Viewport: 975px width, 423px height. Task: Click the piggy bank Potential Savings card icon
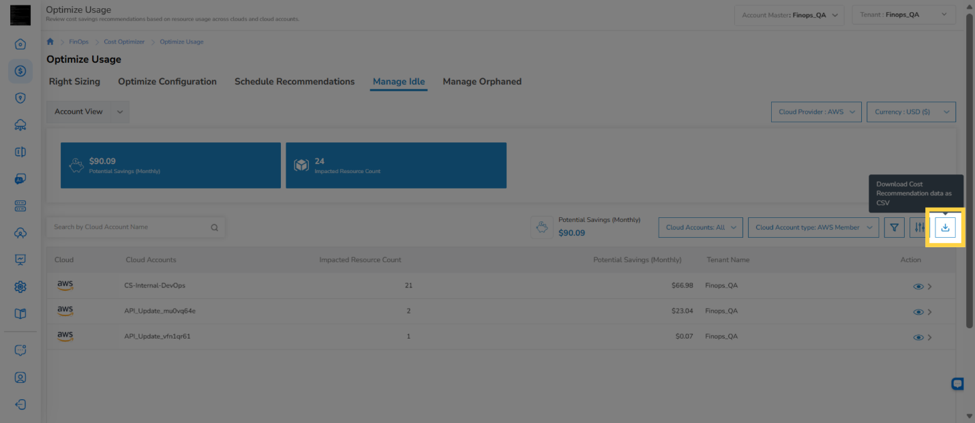(76, 165)
